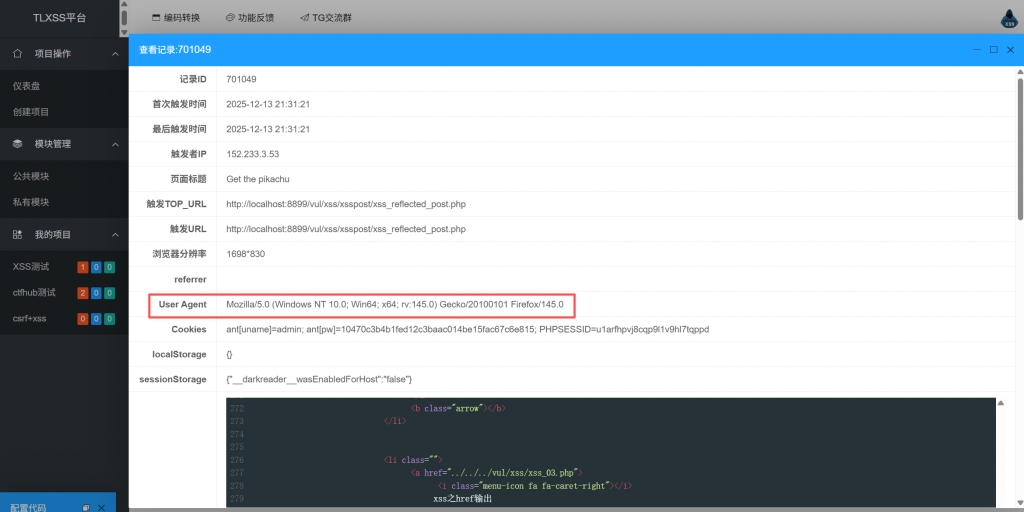Click the grid icon beside 我的项目
Viewport: 1024px width, 512px height.
18,234
